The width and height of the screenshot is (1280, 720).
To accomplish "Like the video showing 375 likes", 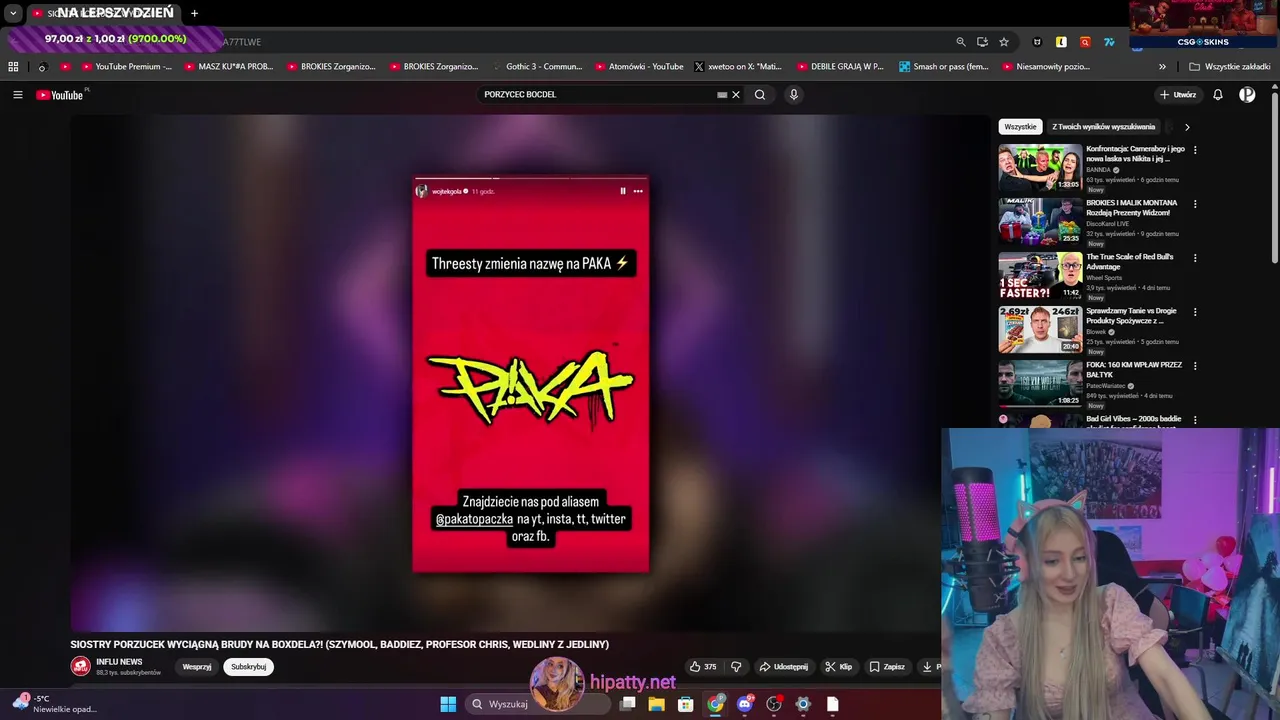I will (x=703, y=667).
